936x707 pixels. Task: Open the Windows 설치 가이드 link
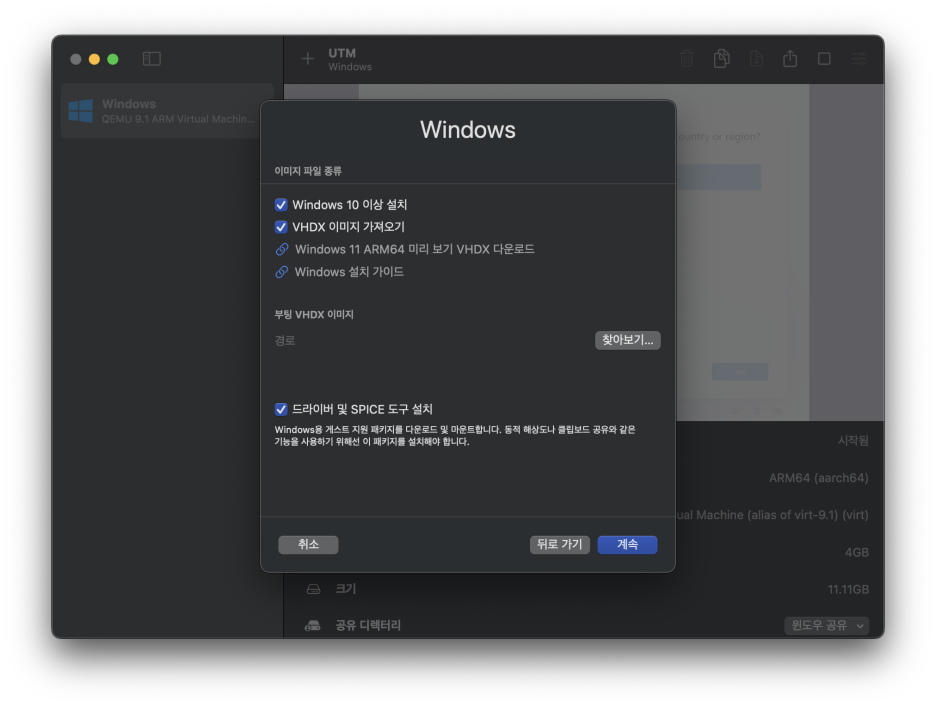[x=349, y=272]
